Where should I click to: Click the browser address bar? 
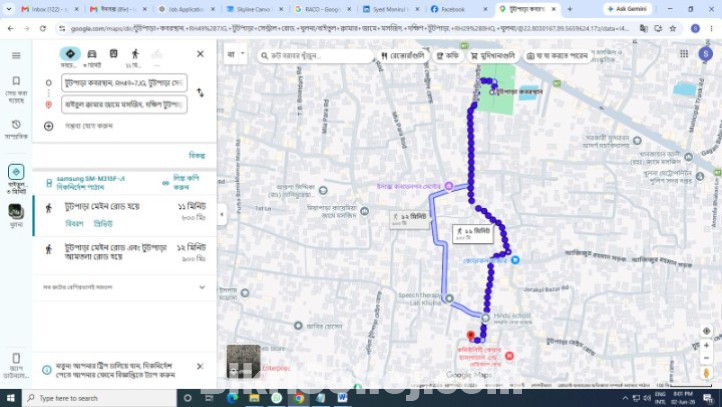pos(350,29)
